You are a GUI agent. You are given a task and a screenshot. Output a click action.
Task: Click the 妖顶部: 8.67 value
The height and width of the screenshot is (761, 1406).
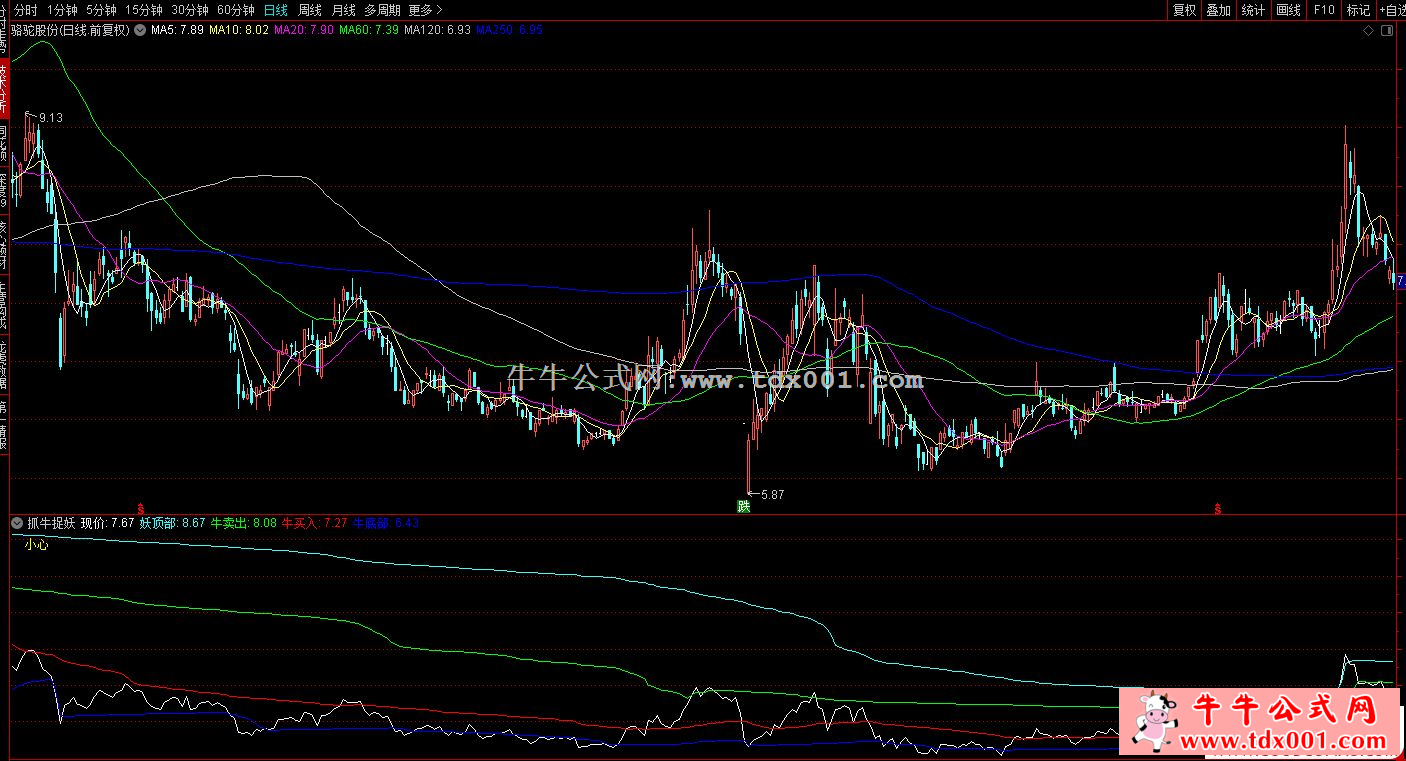click(173, 522)
